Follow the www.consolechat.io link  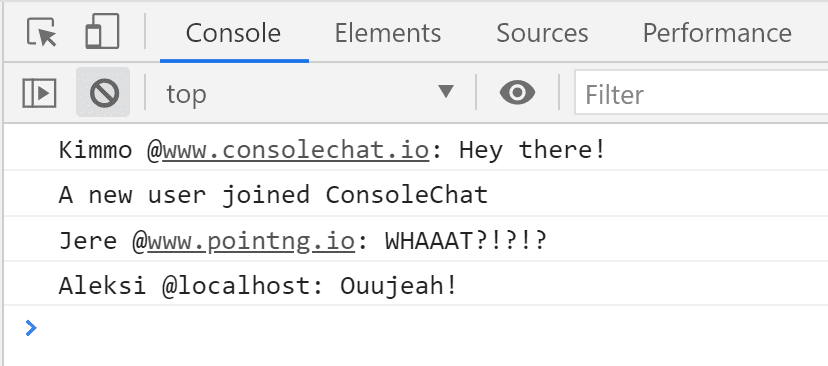[x=296, y=150]
